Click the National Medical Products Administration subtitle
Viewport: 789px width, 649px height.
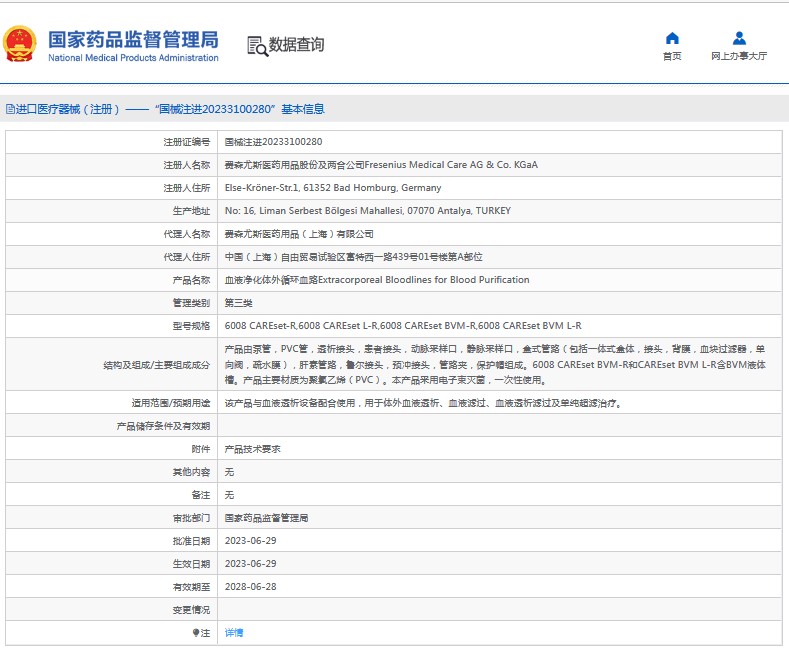(133, 58)
